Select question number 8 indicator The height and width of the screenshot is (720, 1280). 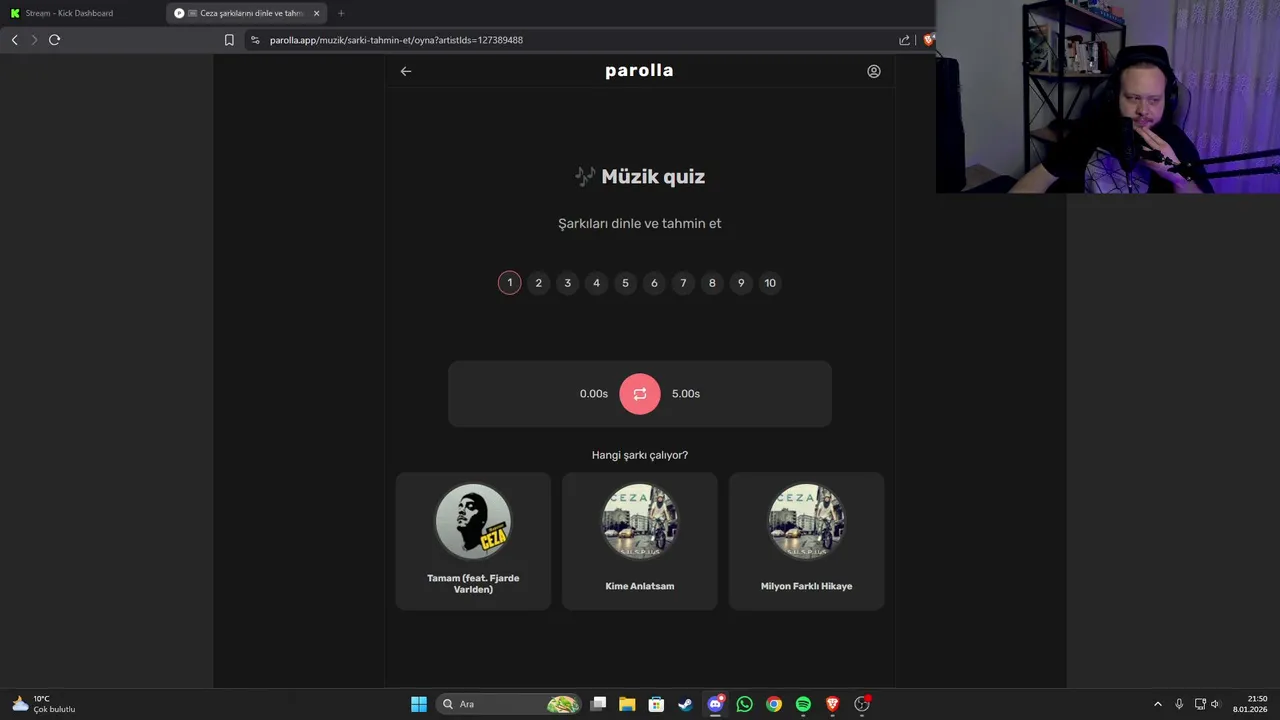712,283
